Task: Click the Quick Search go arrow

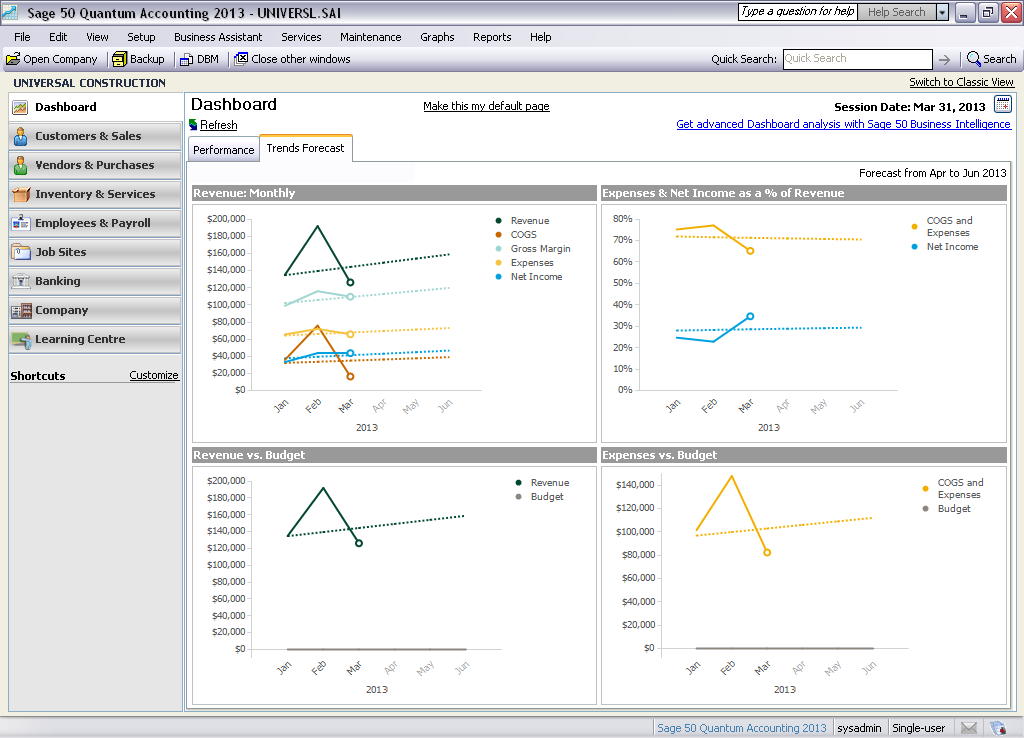Action: tap(944, 59)
